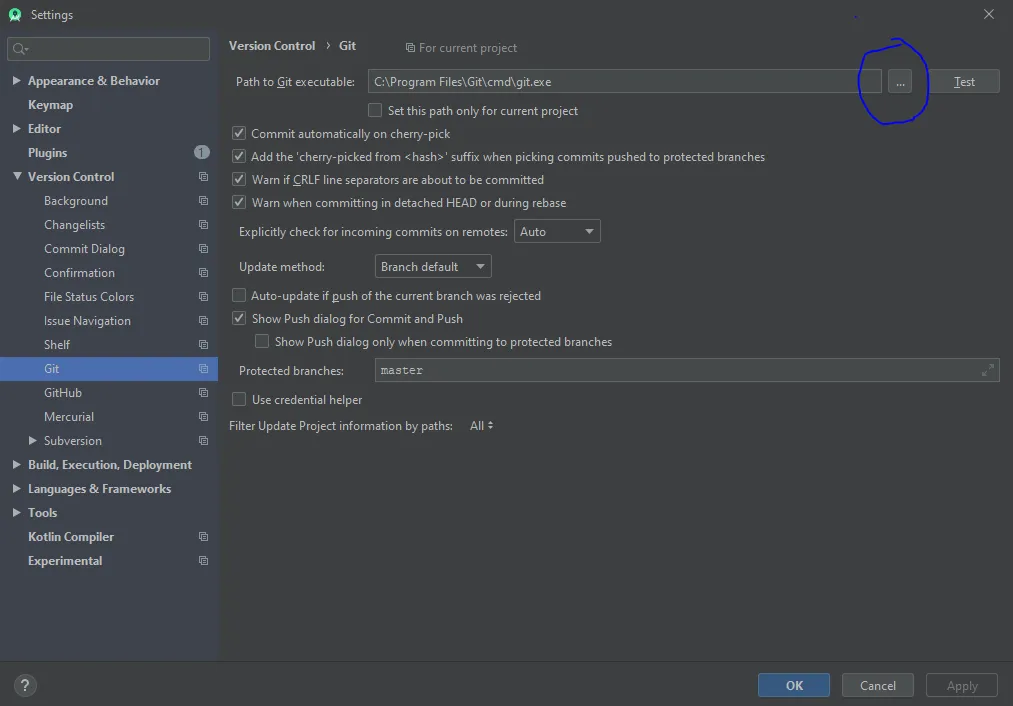This screenshot has height=706, width=1013.
Task: Enable 'Set this path only for current project'
Action: pos(375,110)
